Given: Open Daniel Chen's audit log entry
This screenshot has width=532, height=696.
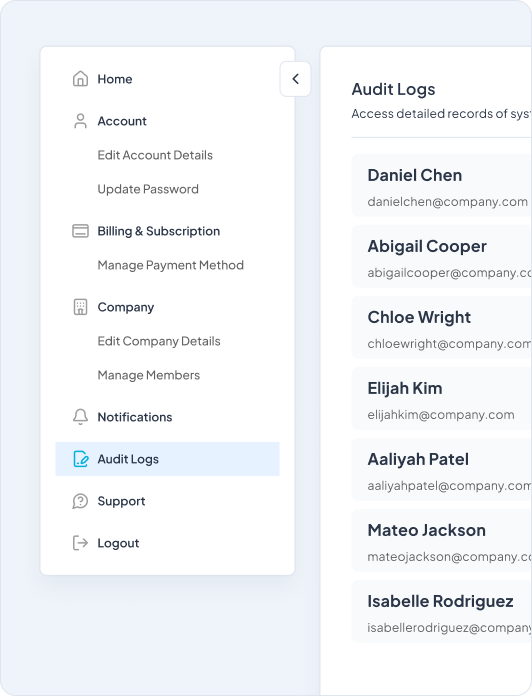Looking at the screenshot, I should point(442,186).
